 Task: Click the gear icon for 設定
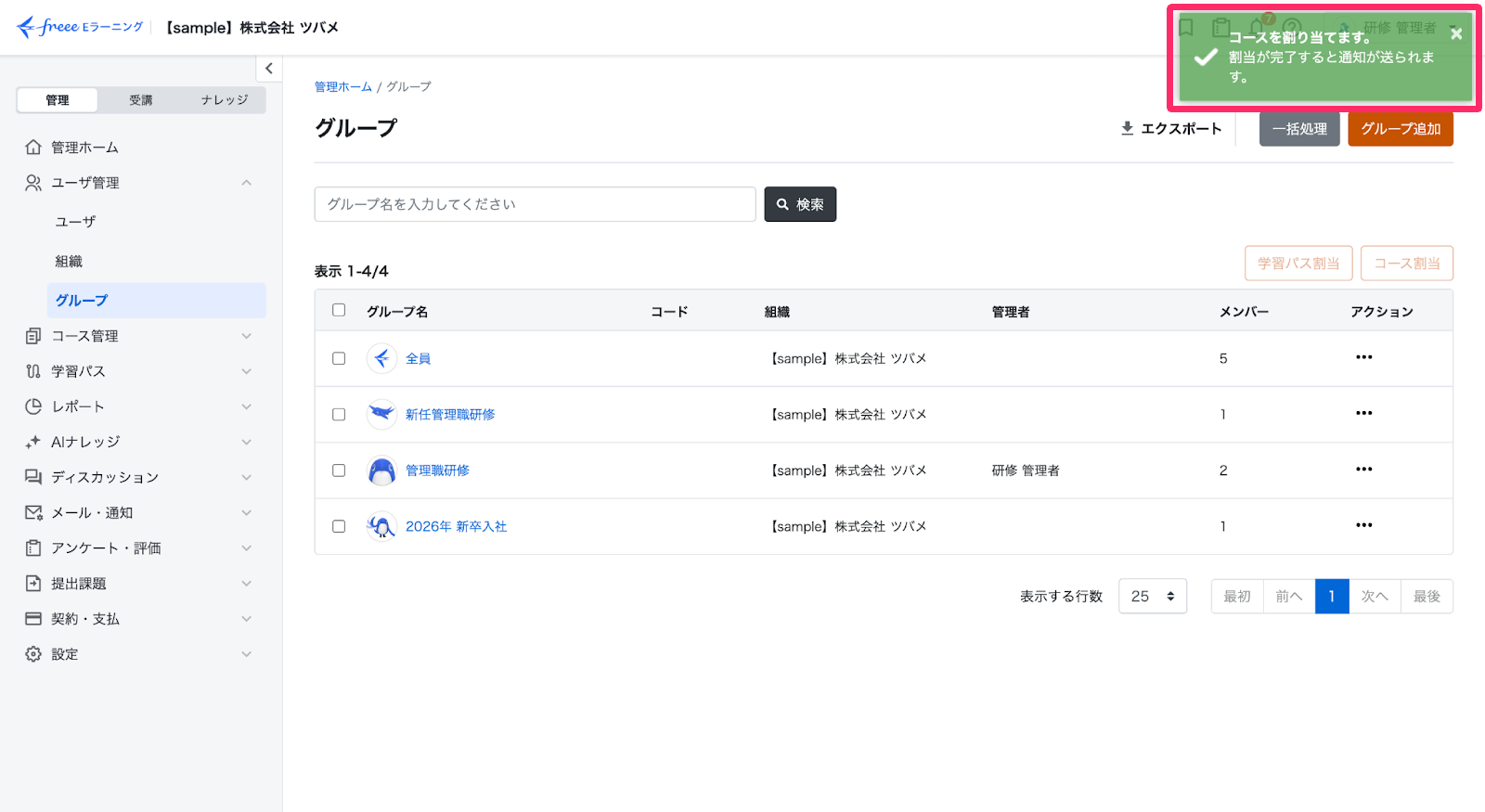pos(33,654)
